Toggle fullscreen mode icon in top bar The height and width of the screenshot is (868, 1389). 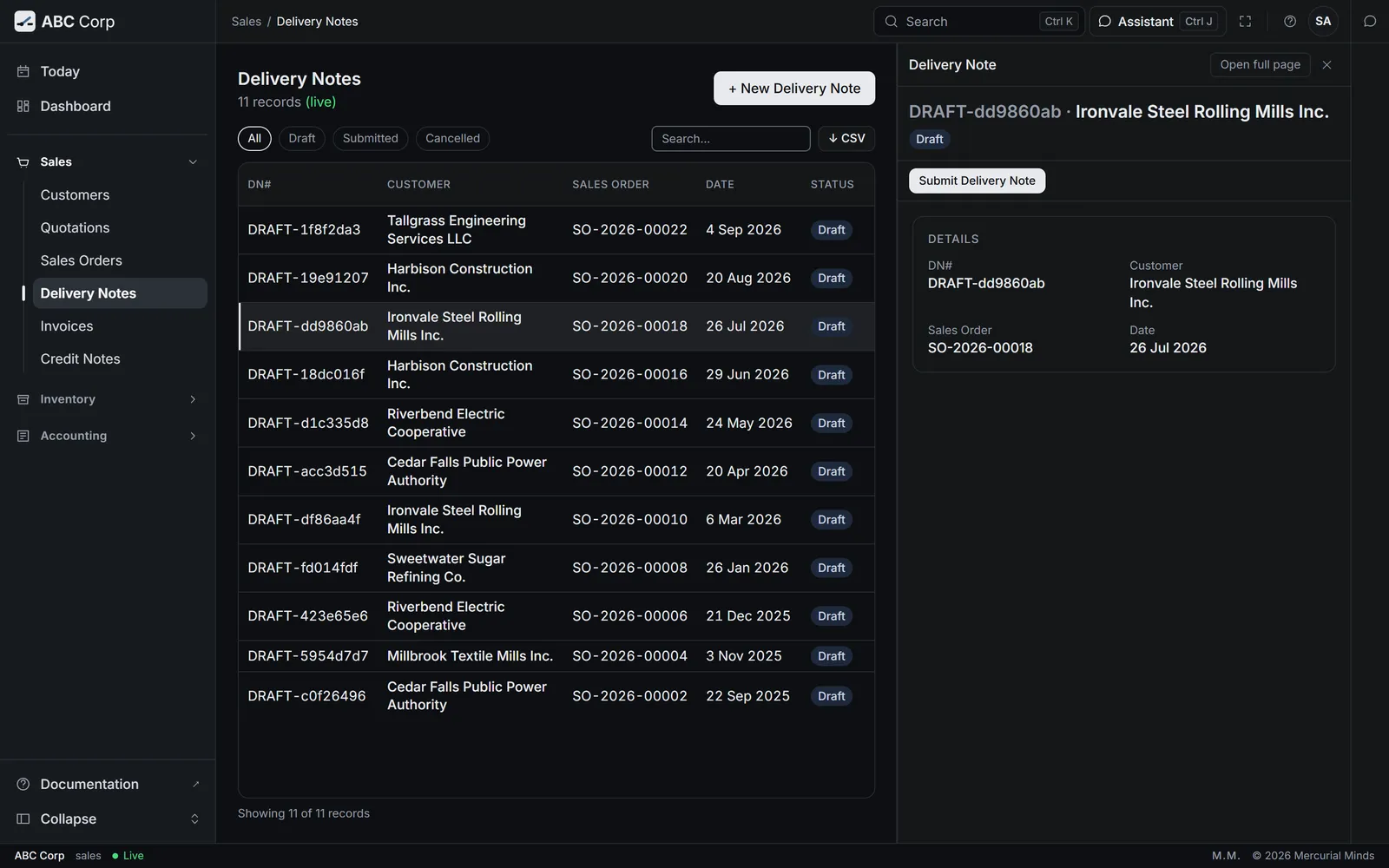tap(1245, 22)
